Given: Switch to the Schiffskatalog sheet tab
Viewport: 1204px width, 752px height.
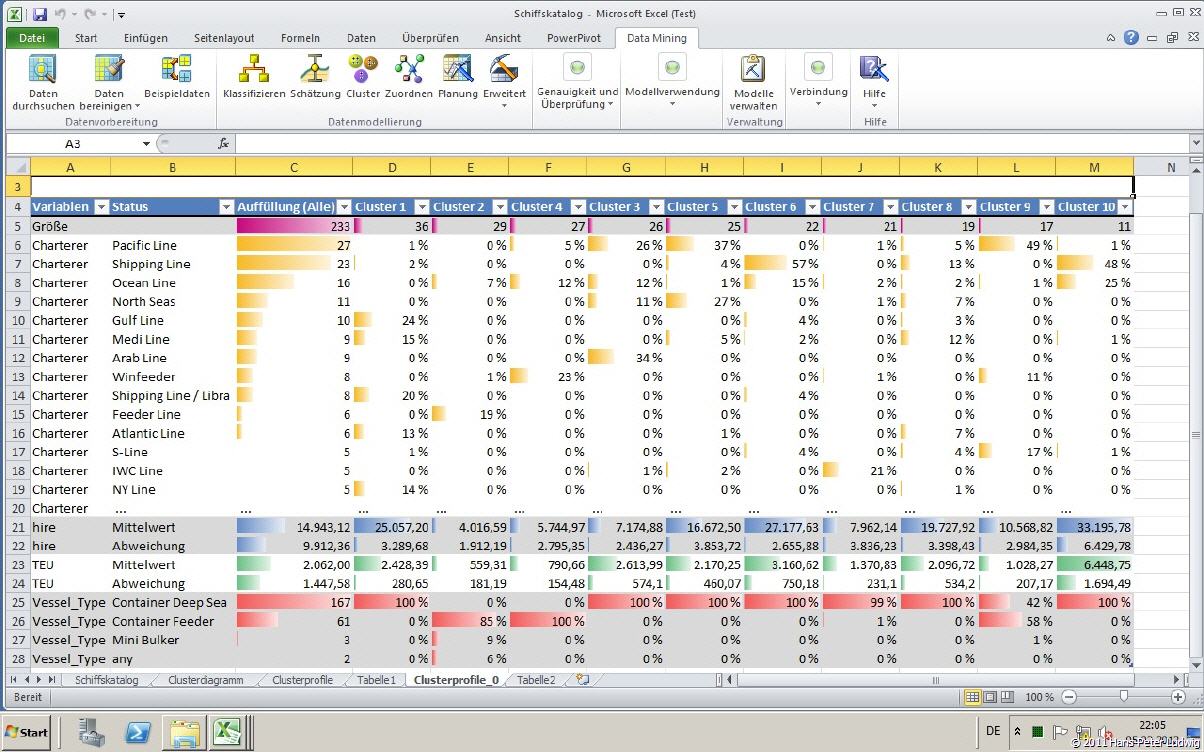Looking at the screenshot, I should tap(106, 680).
